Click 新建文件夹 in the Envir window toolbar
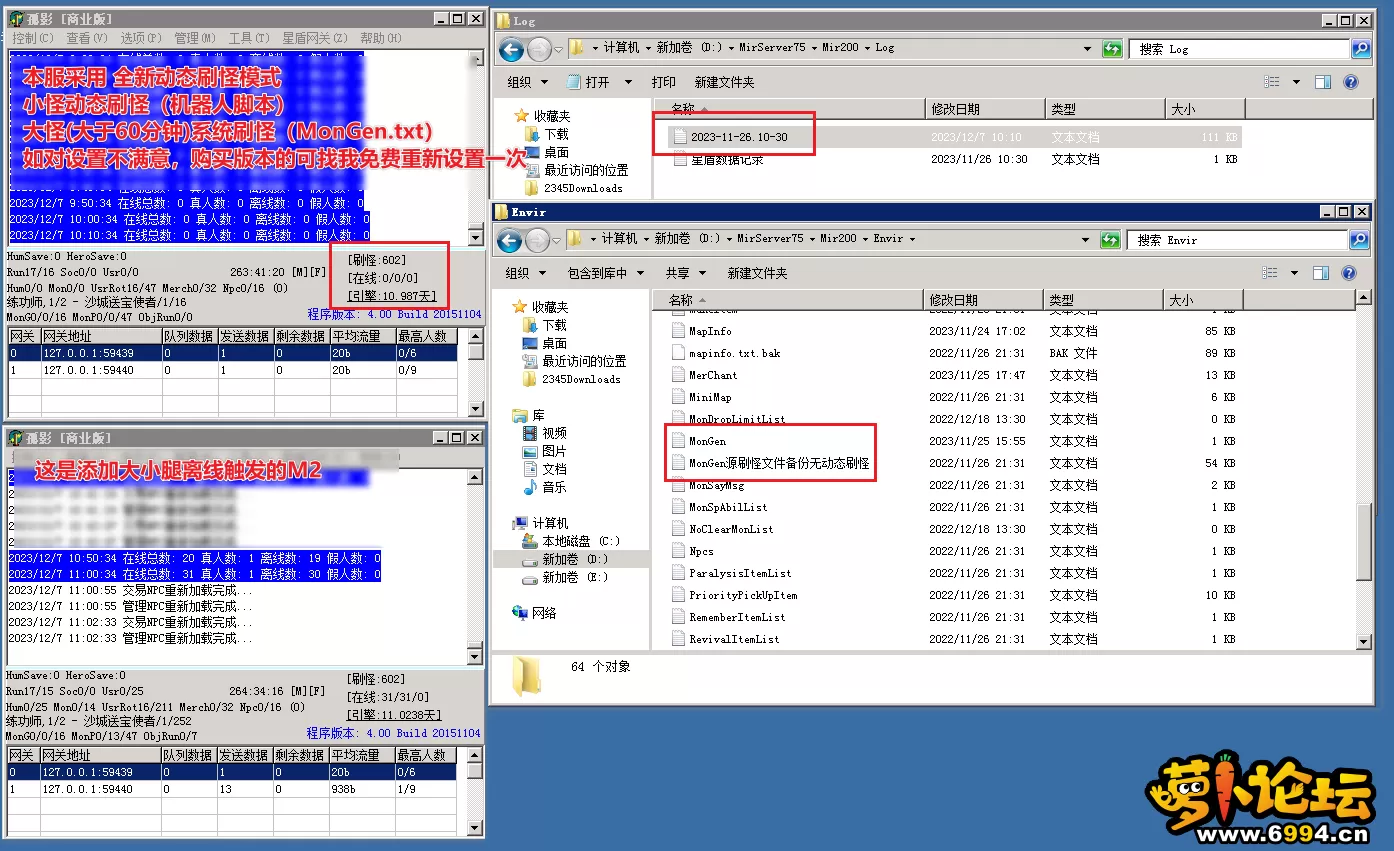 click(757, 273)
